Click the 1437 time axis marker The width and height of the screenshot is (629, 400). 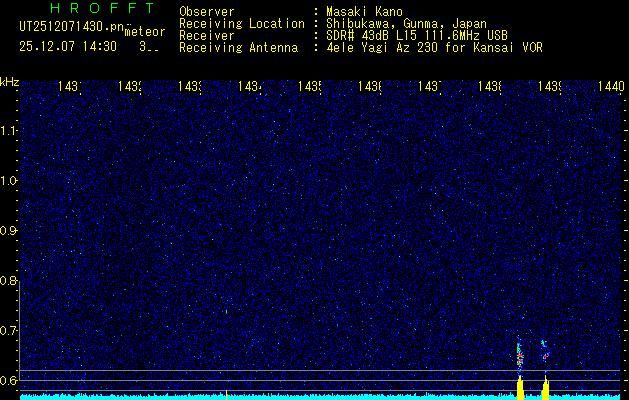coord(430,86)
